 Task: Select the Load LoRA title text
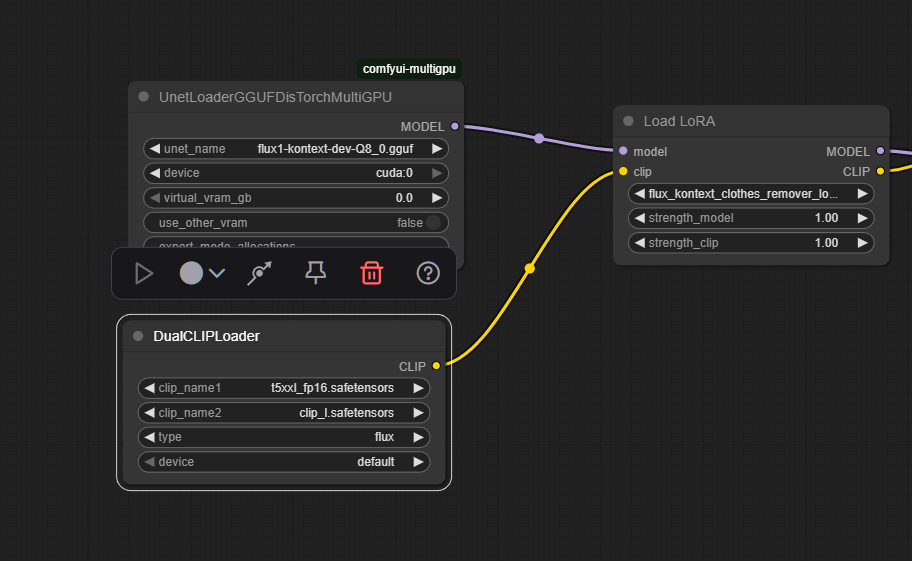(679, 121)
